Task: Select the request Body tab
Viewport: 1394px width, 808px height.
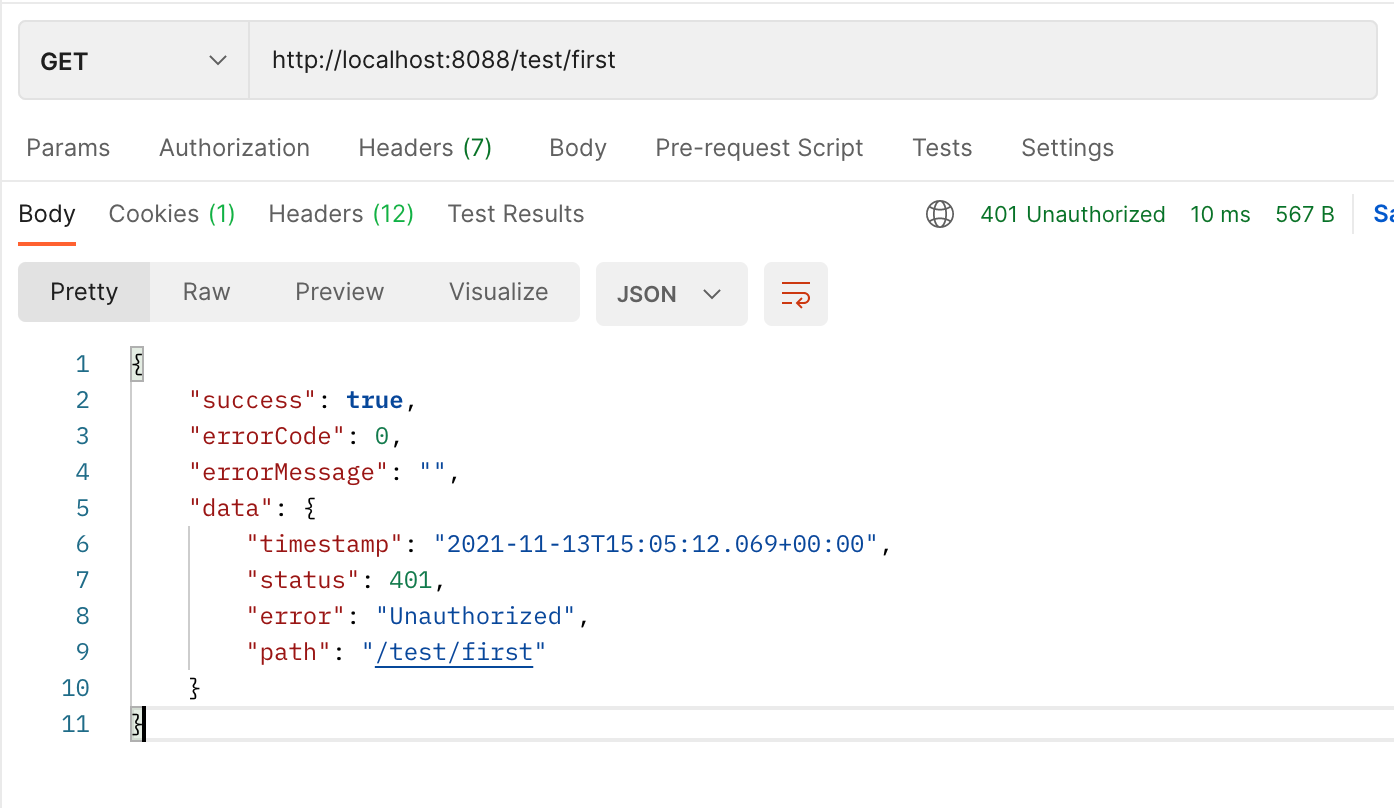Action: (578, 148)
